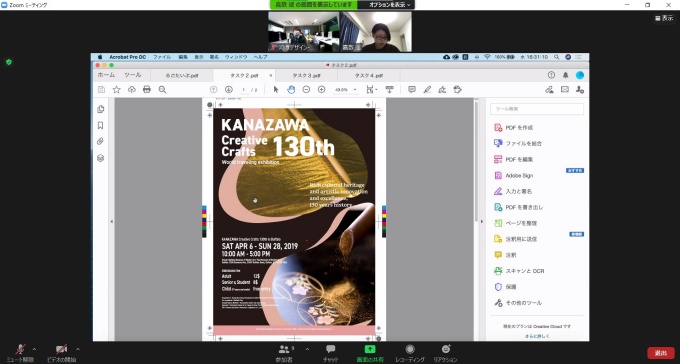Click the save file icon
680x364 pixels.
tap(101, 89)
